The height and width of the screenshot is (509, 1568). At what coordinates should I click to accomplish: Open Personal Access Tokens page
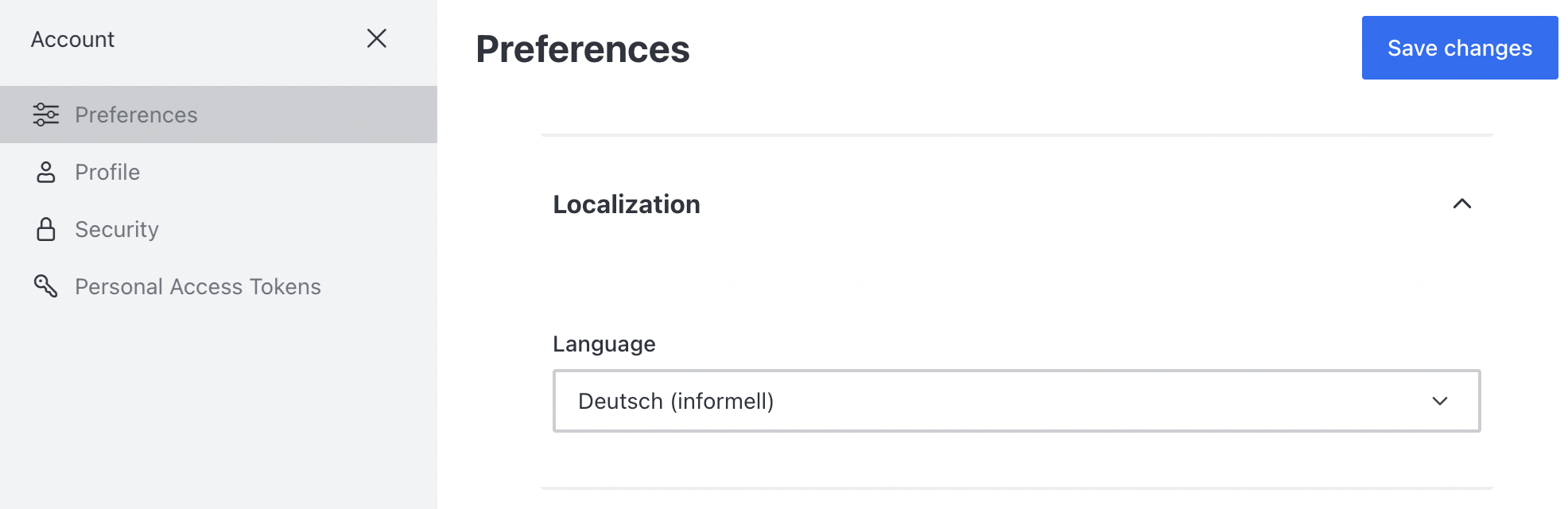point(219,286)
